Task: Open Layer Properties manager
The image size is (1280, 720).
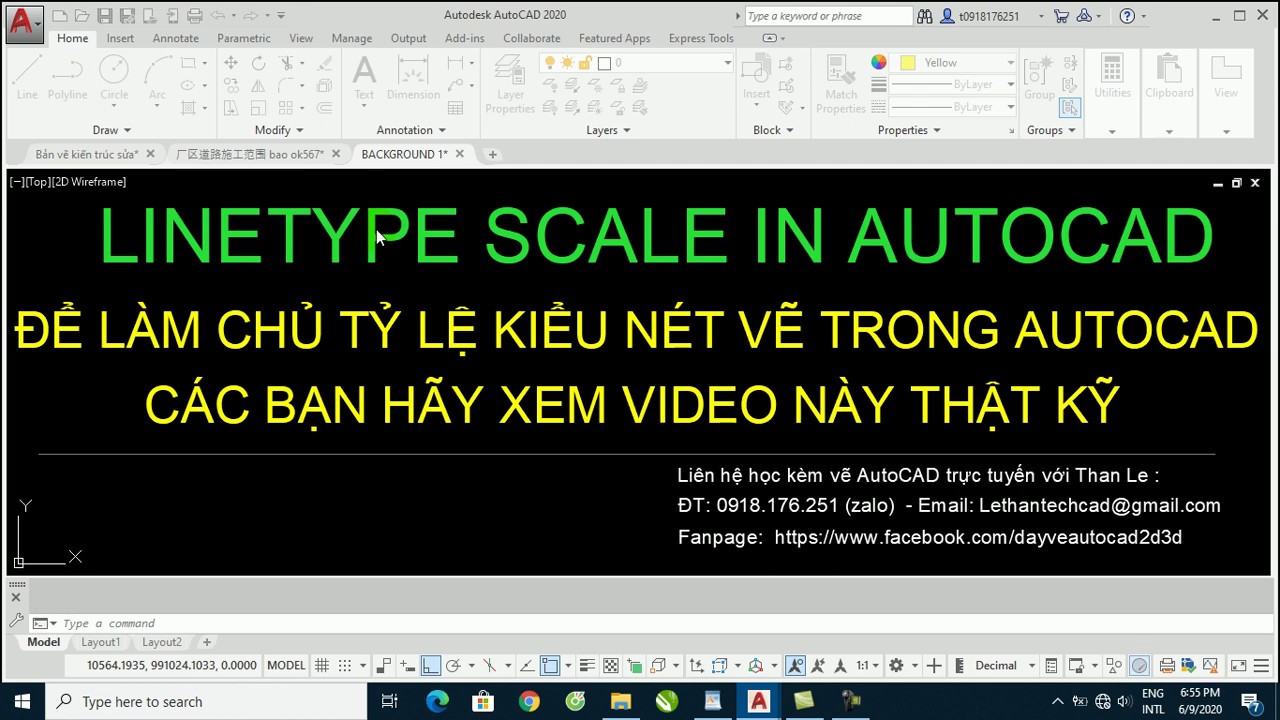Action: pyautogui.click(x=510, y=84)
